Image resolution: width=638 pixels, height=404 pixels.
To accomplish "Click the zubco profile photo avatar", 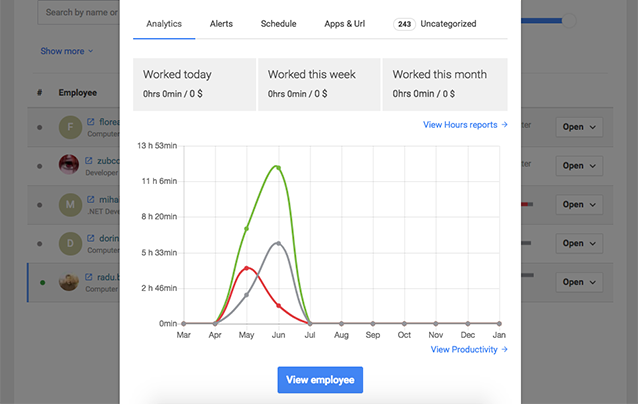I will 69,164.
